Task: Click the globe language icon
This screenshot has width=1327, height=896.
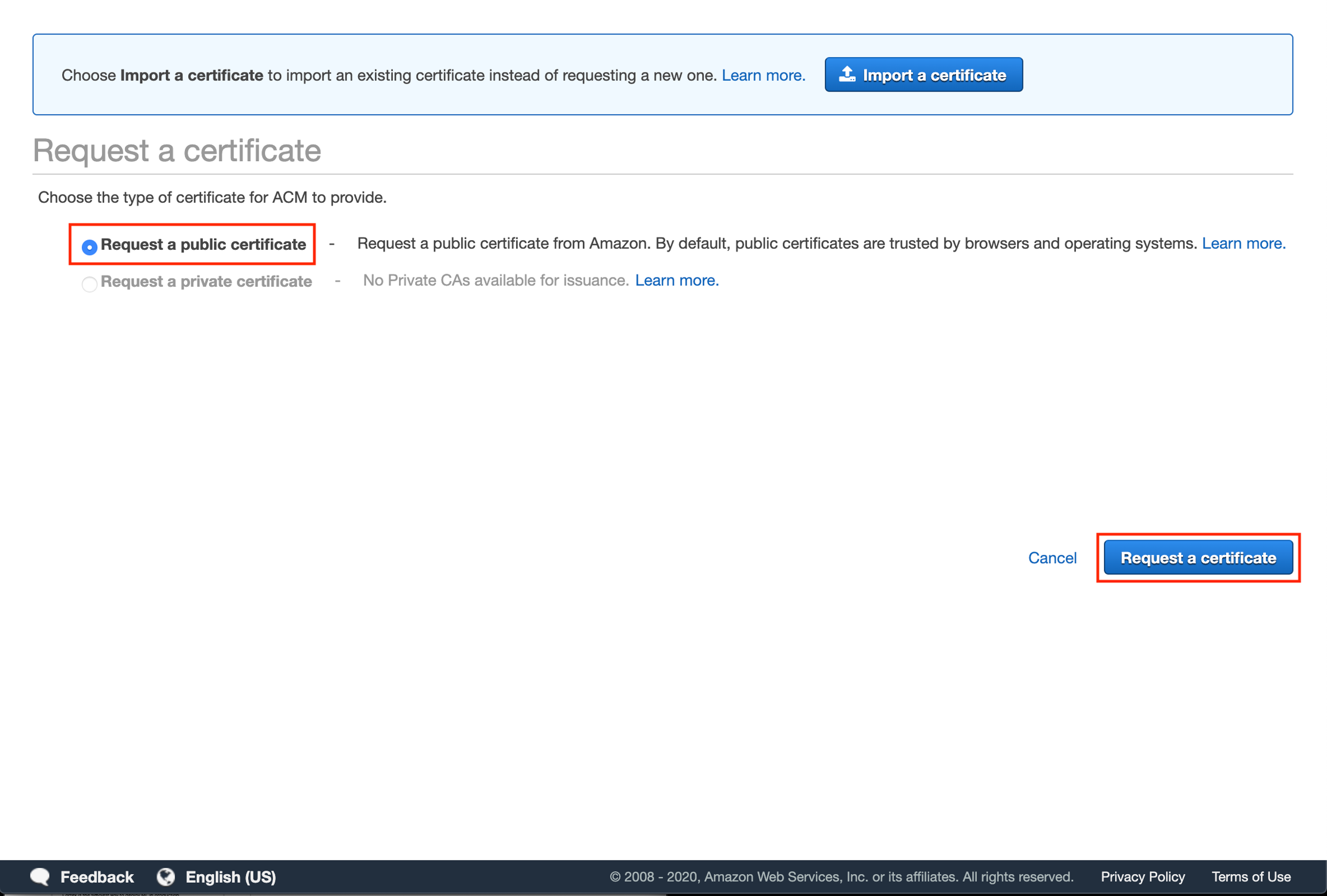Action: (166, 876)
